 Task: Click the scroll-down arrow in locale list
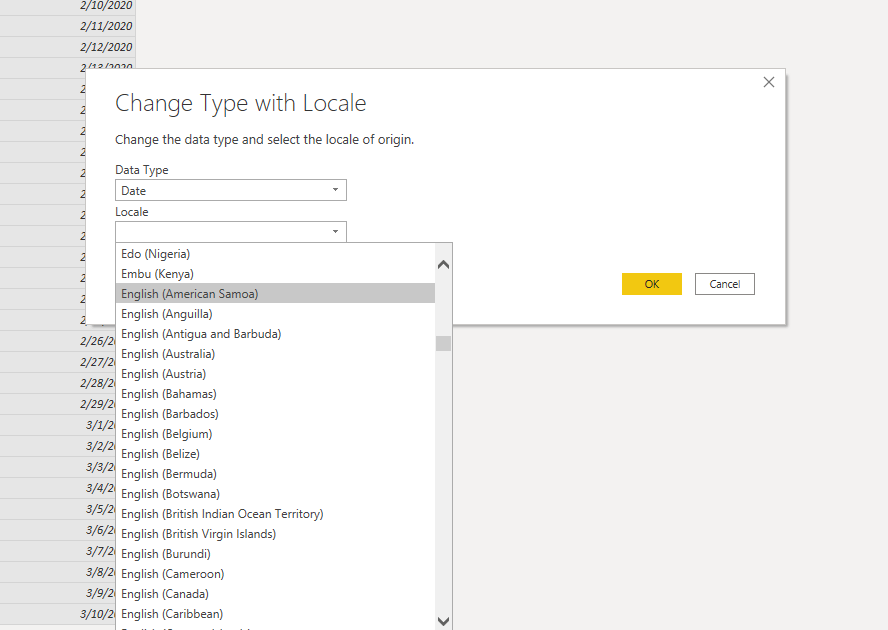click(x=443, y=621)
